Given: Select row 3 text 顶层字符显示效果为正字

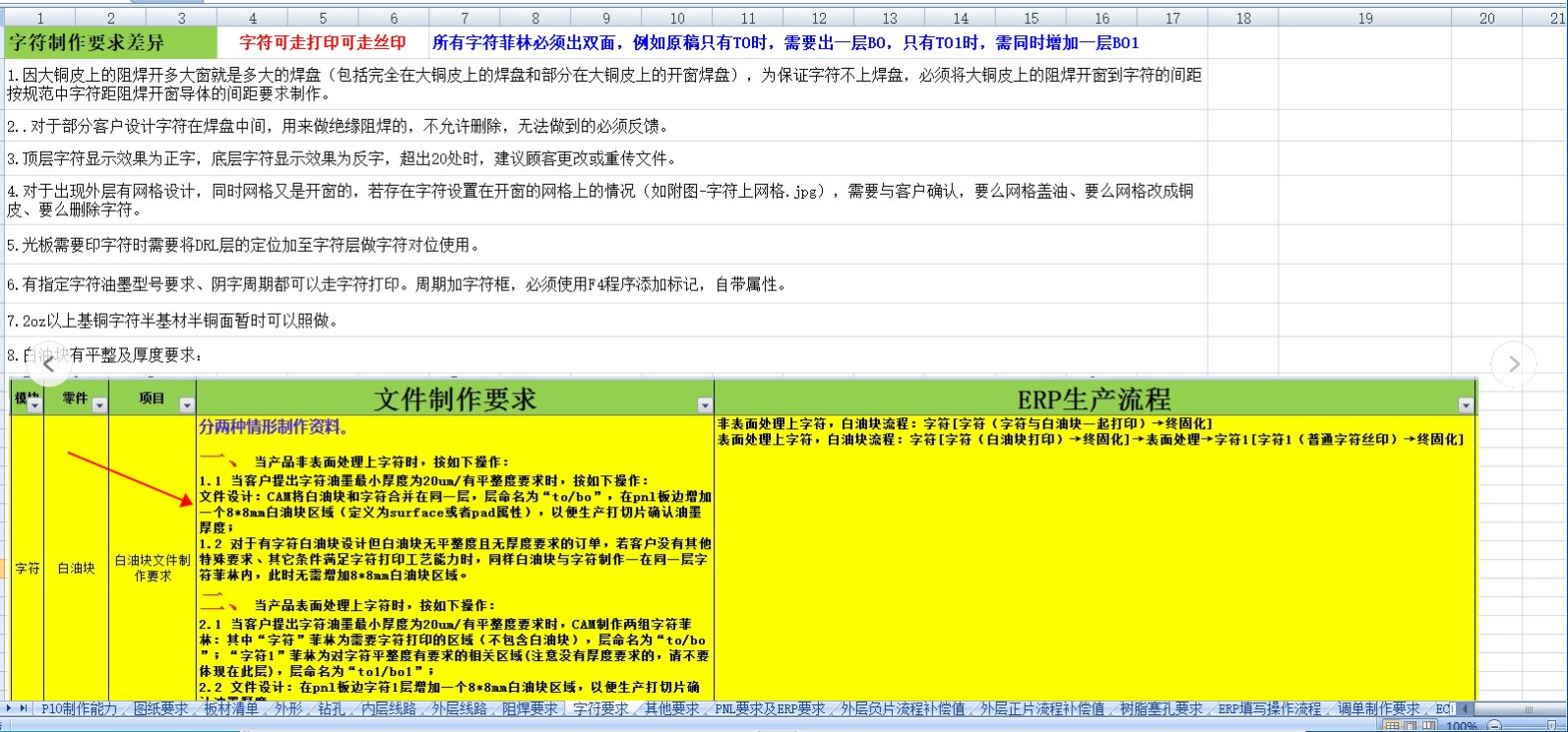Looking at the screenshot, I should pos(342,158).
